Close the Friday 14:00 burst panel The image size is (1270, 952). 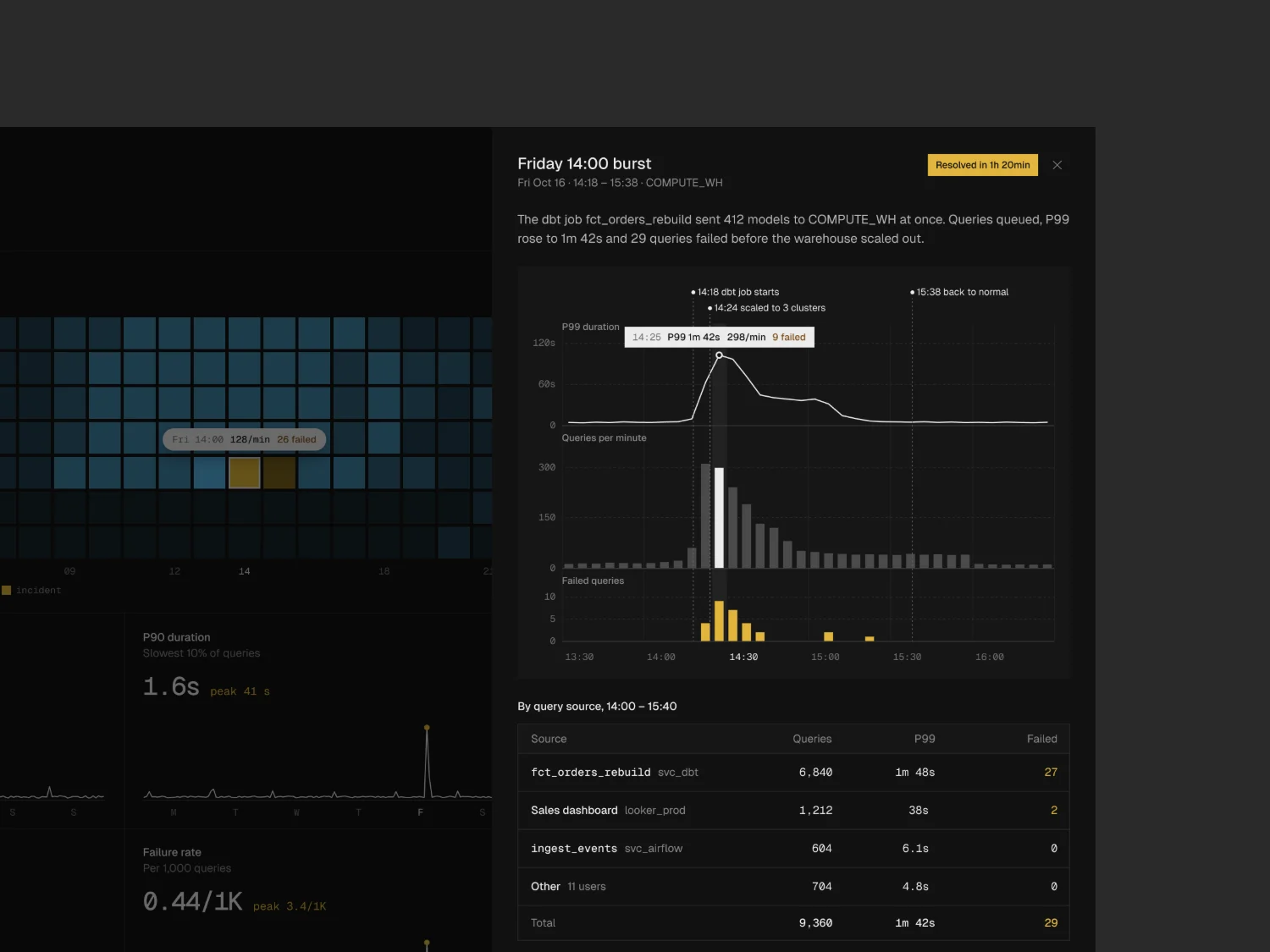click(x=1057, y=165)
